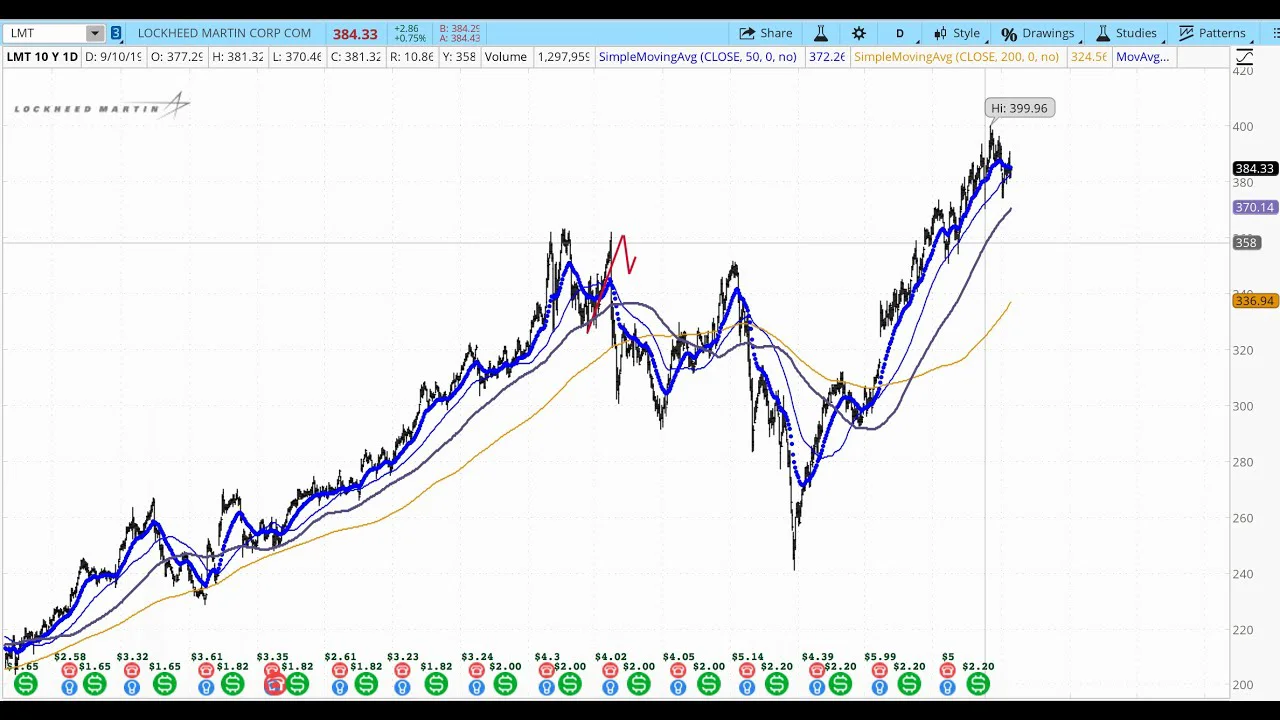Screen dimensions: 1280x720
Task: Click the 240 price axis label
Action: (x=1243, y=574)
